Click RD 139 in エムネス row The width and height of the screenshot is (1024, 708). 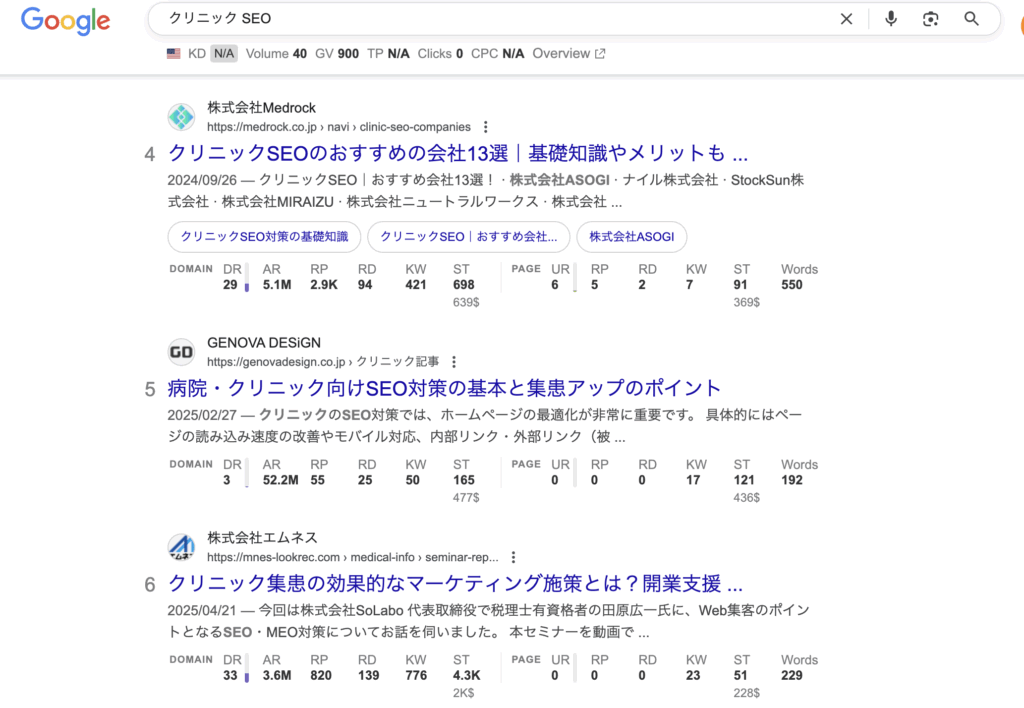[368, 675]
